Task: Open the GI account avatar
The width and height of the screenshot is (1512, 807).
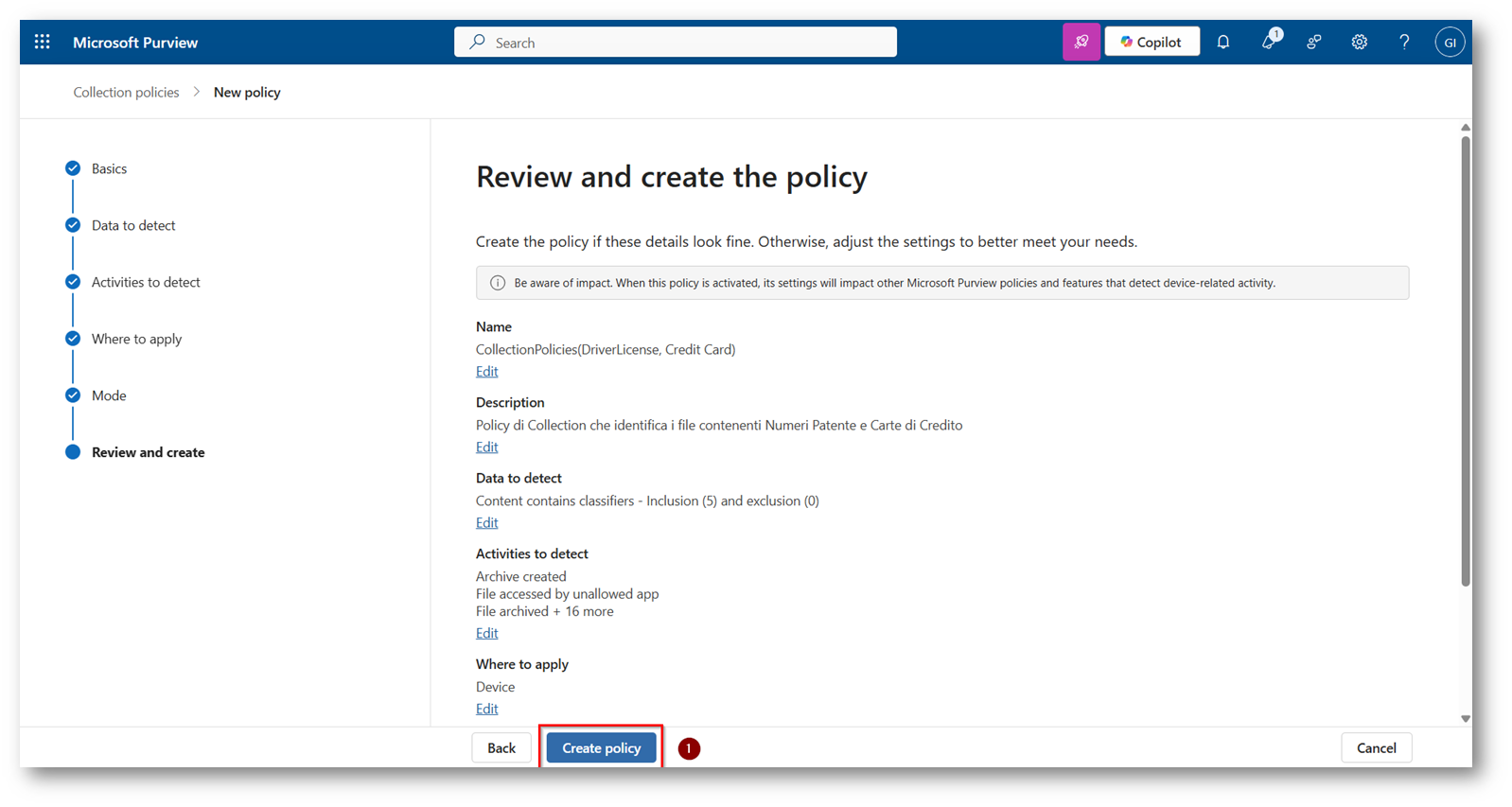Action: (1450, 42)
